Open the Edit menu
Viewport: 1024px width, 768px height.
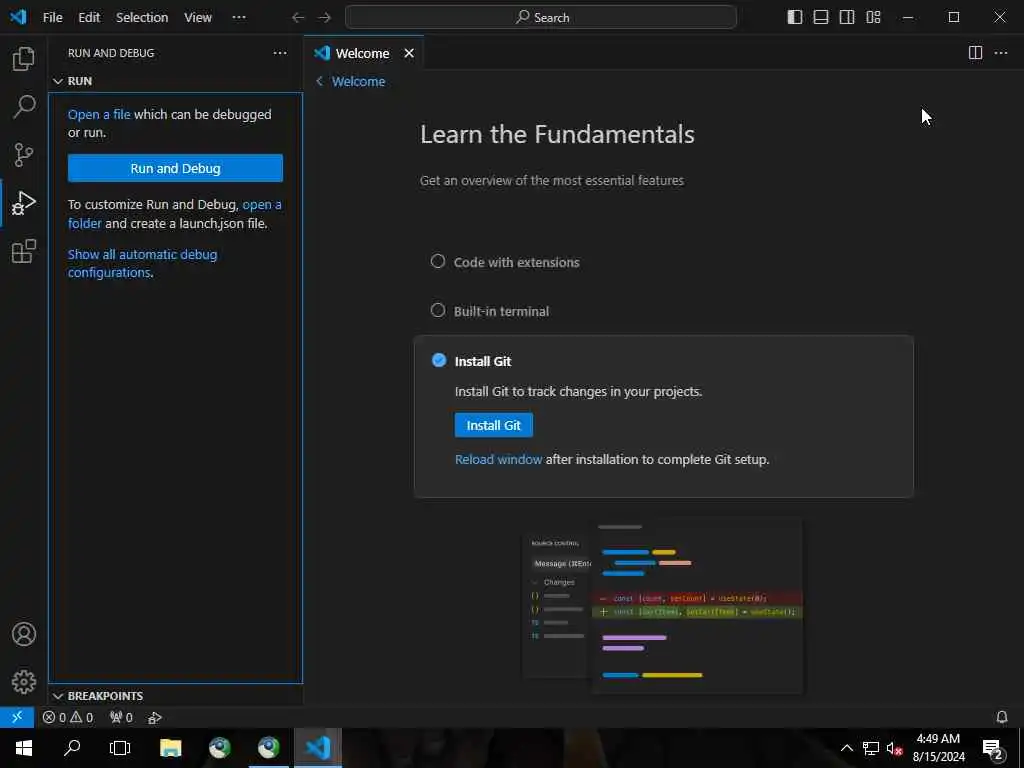pos(89,17)
